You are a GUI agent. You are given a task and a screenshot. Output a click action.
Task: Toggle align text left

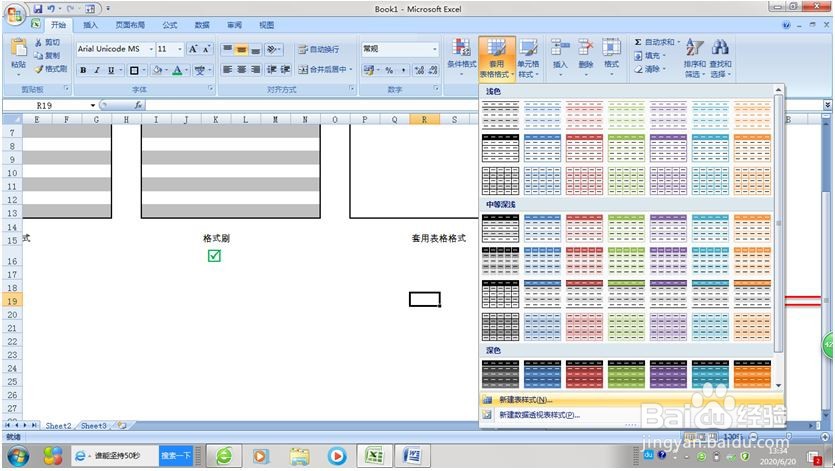click(x=227, y=70)
